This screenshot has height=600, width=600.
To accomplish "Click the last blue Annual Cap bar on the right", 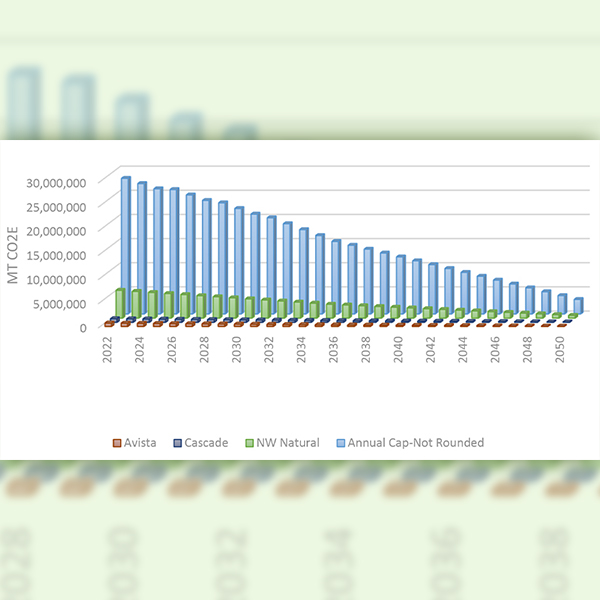I will (x=578, y=305).
